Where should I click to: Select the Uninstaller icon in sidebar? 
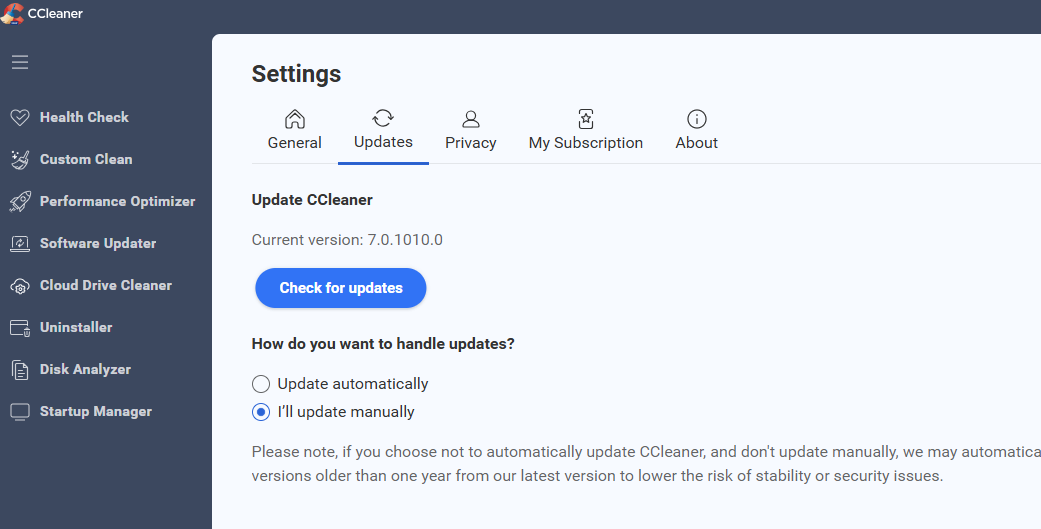tap(20, 328)
